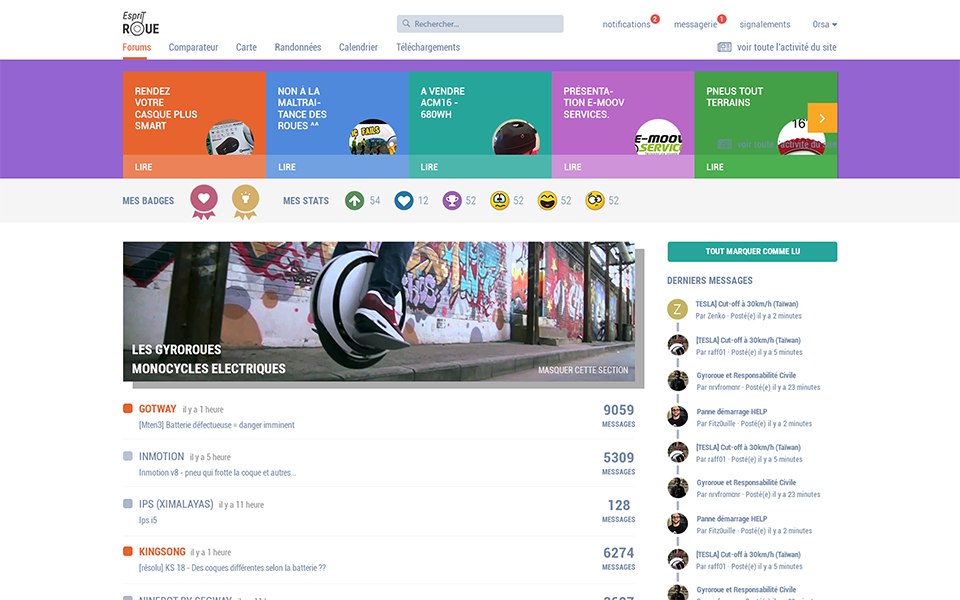Click the 9059 messages count

618,410
